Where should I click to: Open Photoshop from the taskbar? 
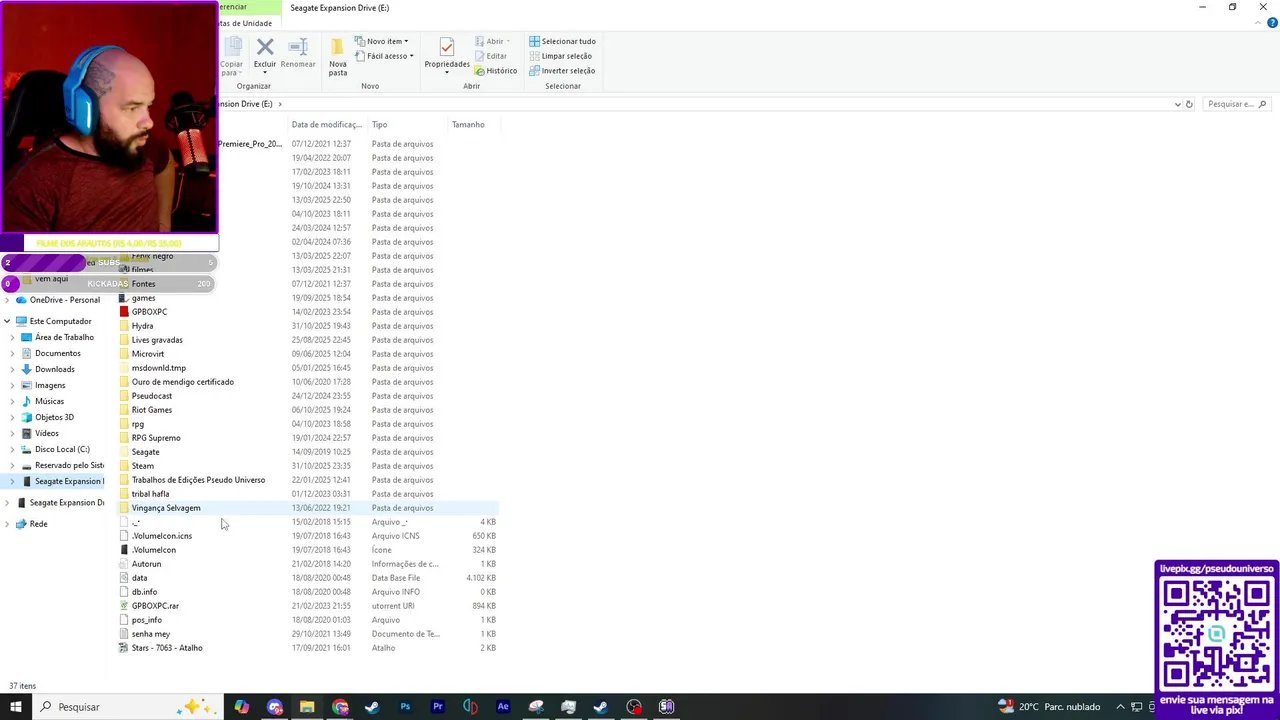(405, 707)
